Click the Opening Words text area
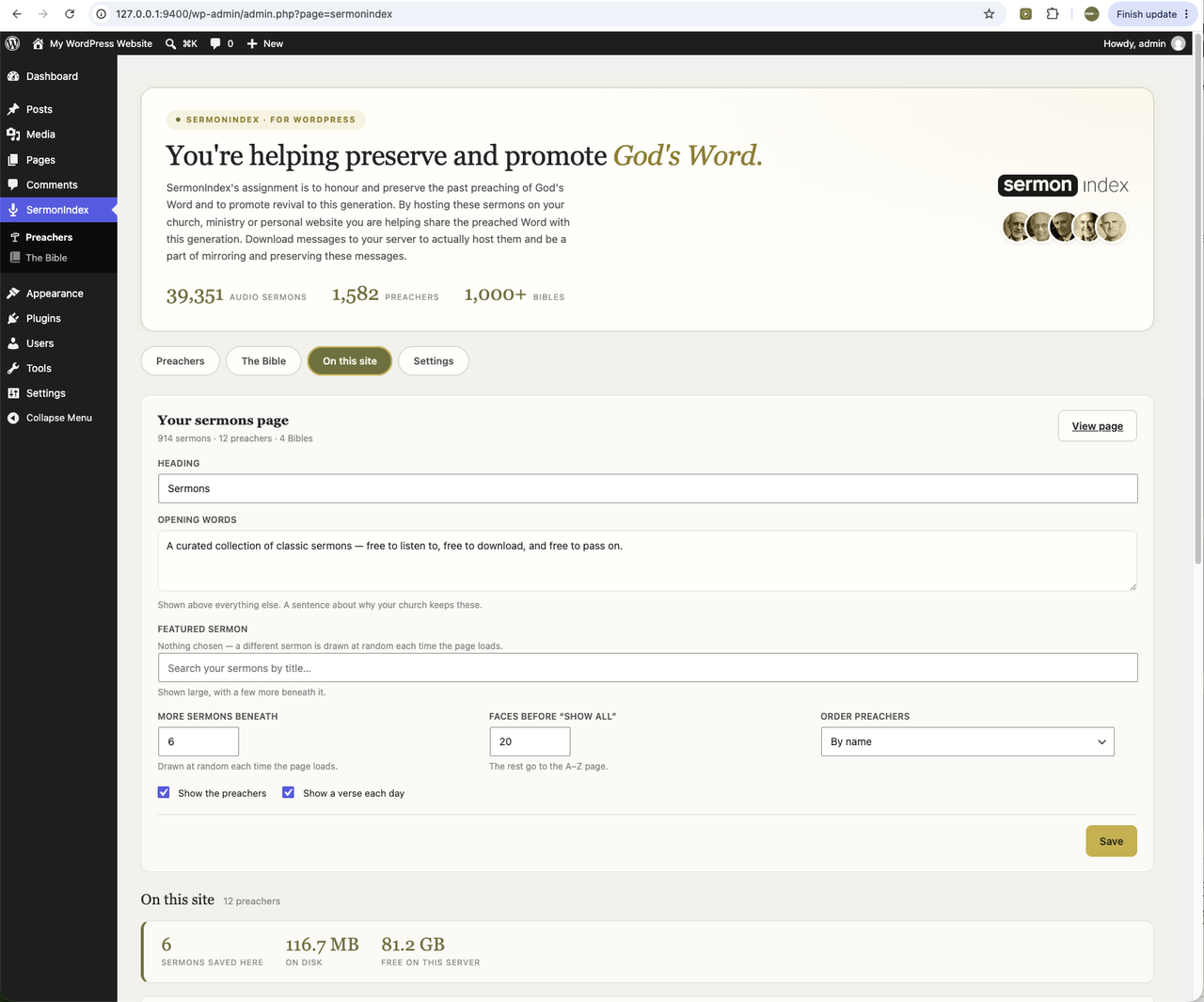The width and height of the screenshot is (1204, 1002). point(647,561)
